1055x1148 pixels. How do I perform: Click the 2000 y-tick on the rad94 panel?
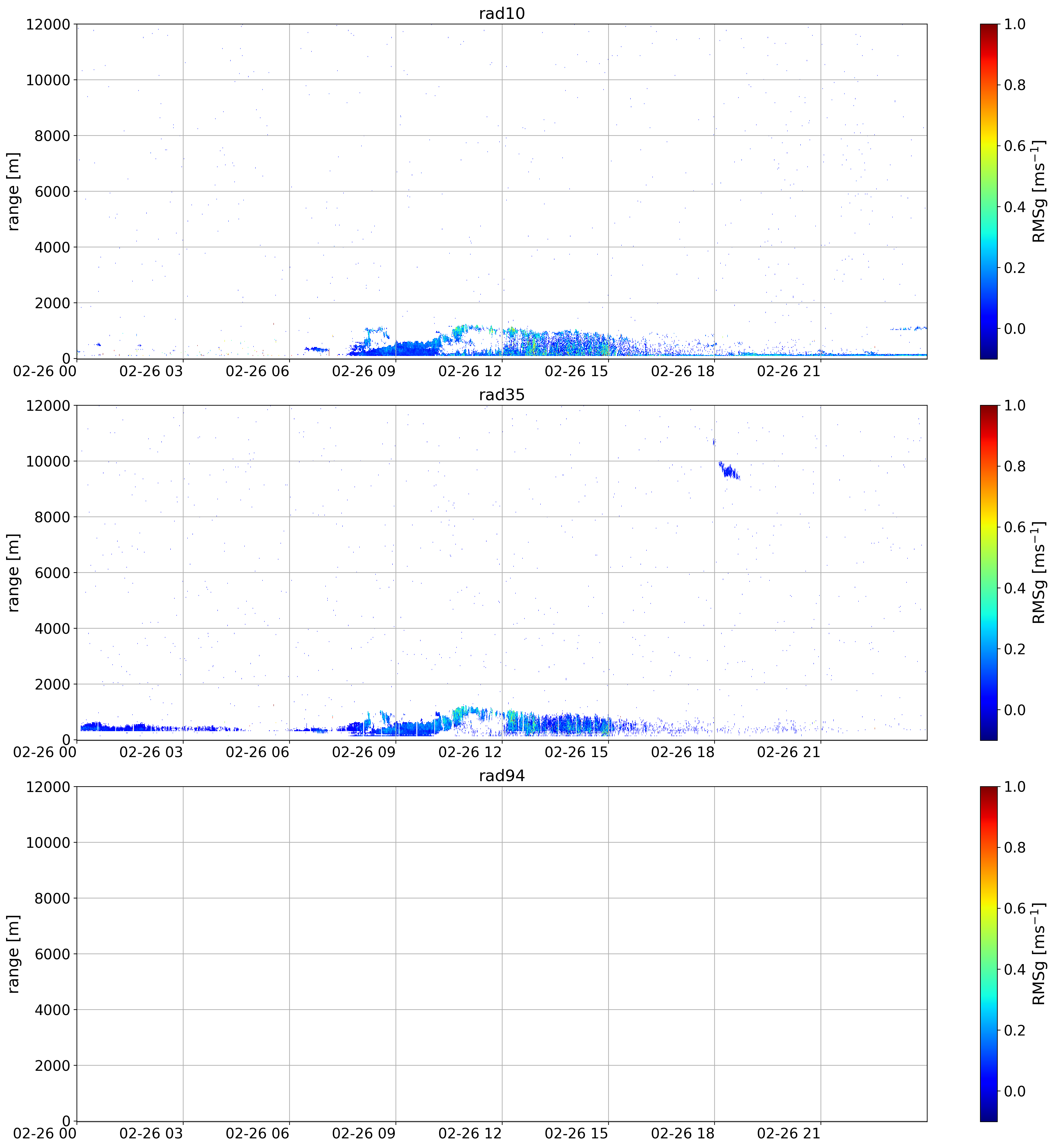coord(53,1065)
